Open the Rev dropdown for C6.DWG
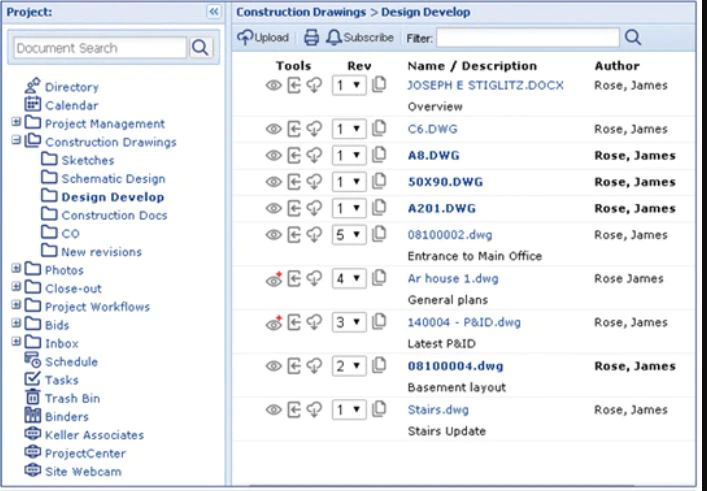The image size is (707, 491). [349, 129]
